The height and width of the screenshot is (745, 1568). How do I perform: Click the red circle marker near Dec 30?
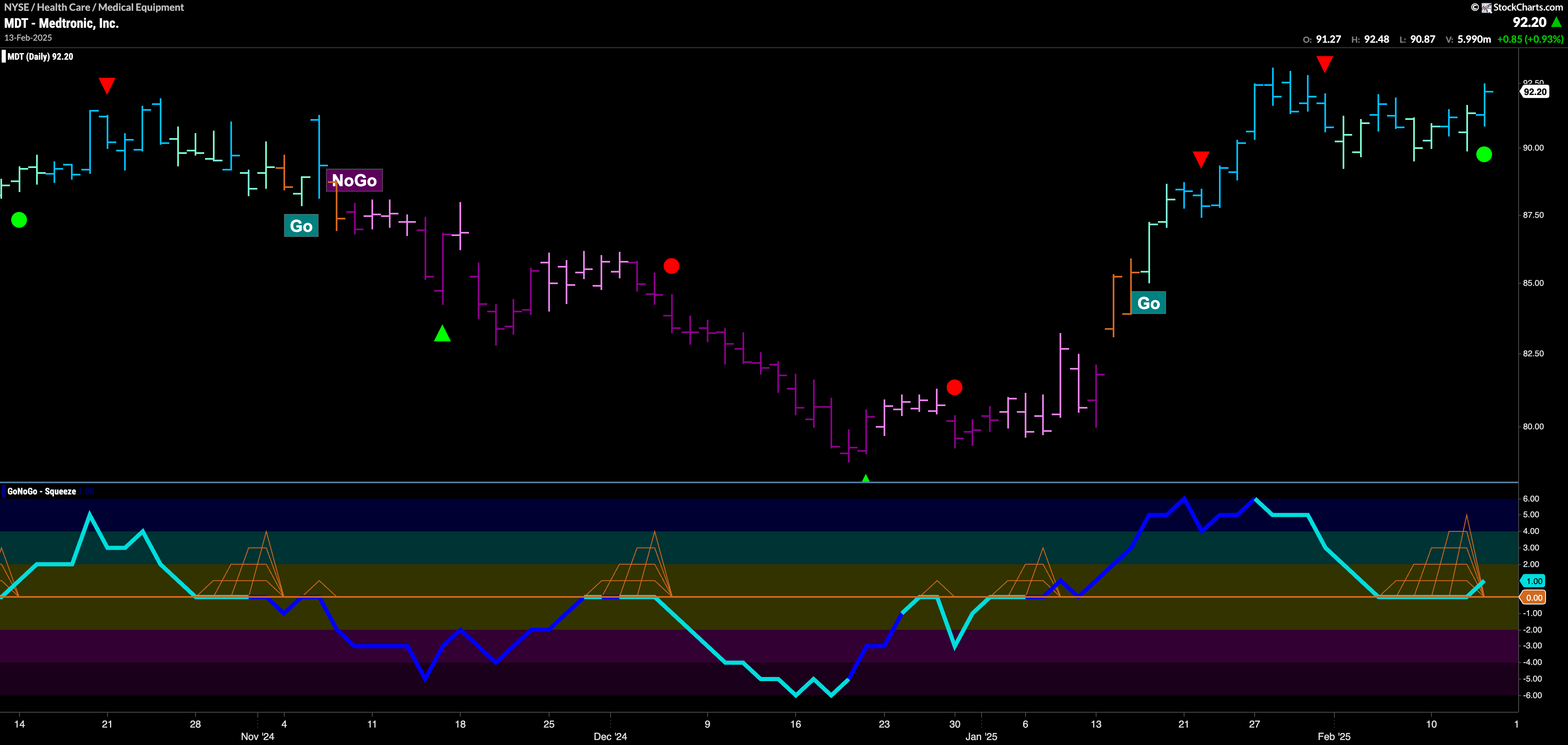955,387
